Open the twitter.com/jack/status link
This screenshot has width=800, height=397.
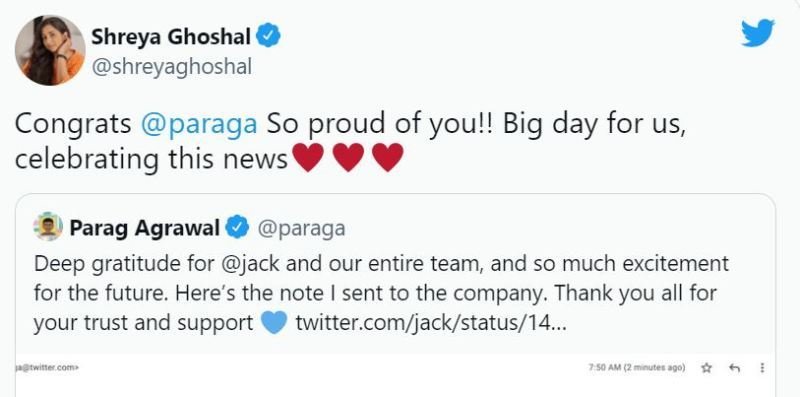pyautogui.click(x=431, y=322)
